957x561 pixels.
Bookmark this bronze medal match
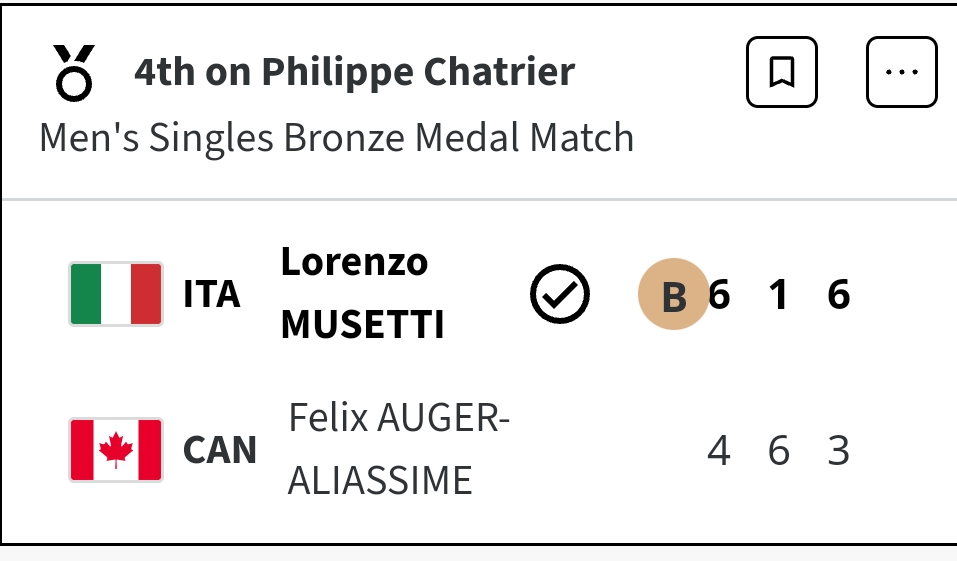[x=781, y=72]
